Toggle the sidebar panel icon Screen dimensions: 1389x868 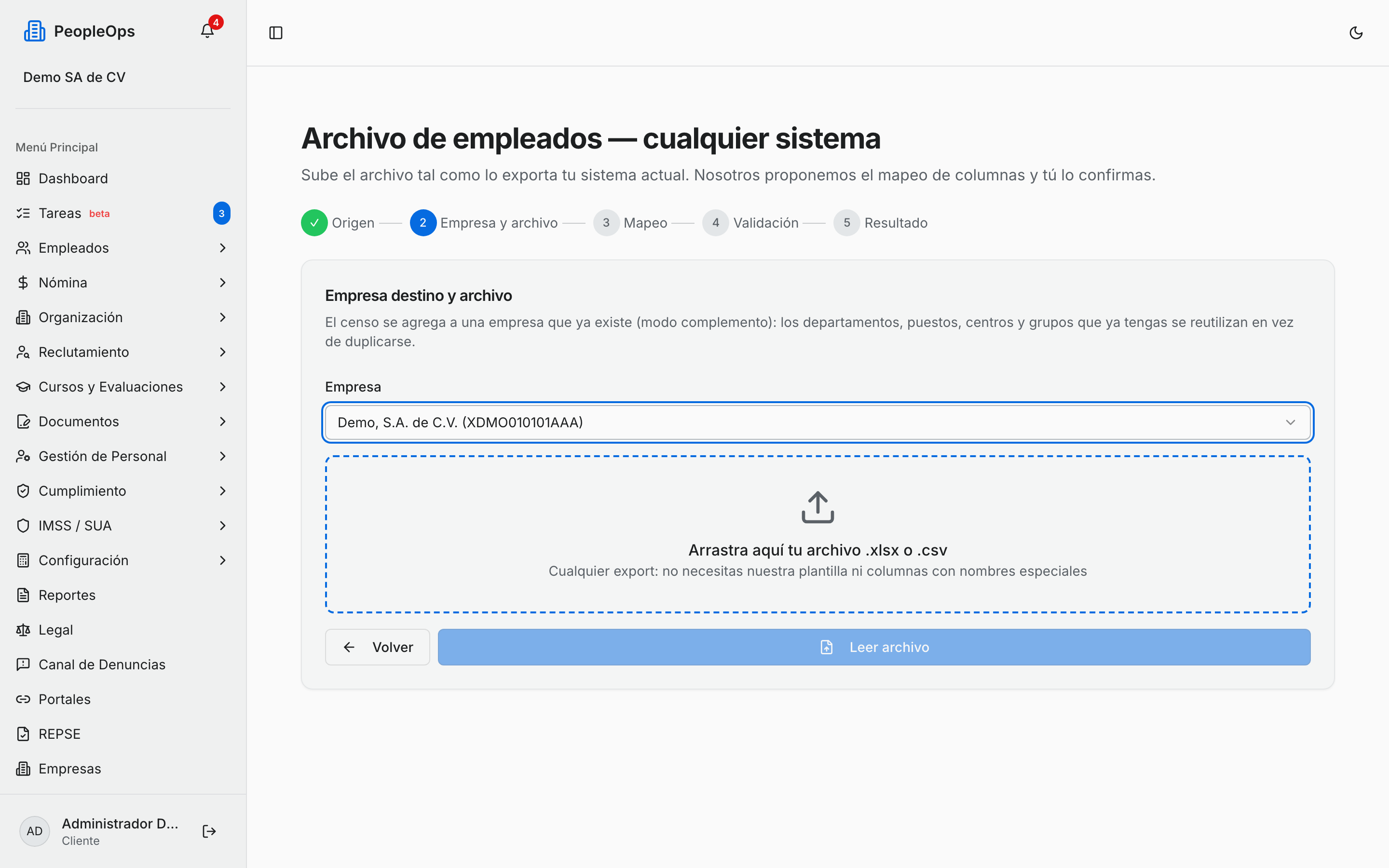click(x=276, y=33)
